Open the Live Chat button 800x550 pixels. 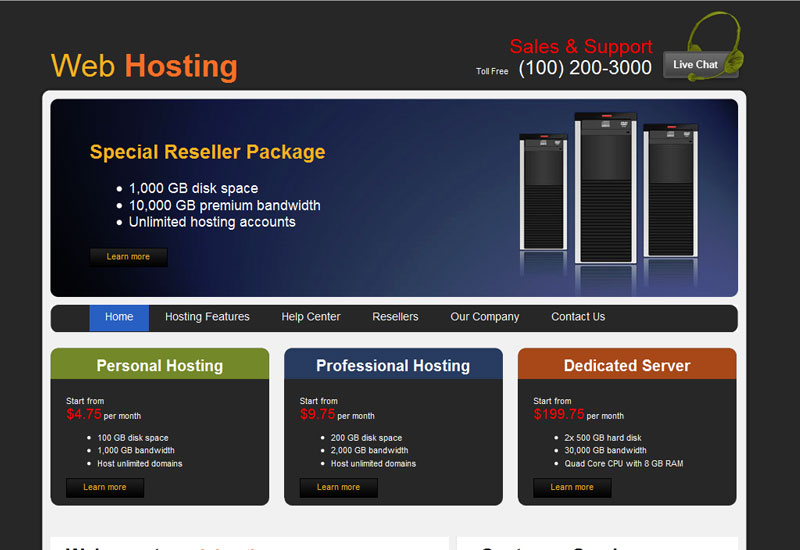[x=696, y=65]
